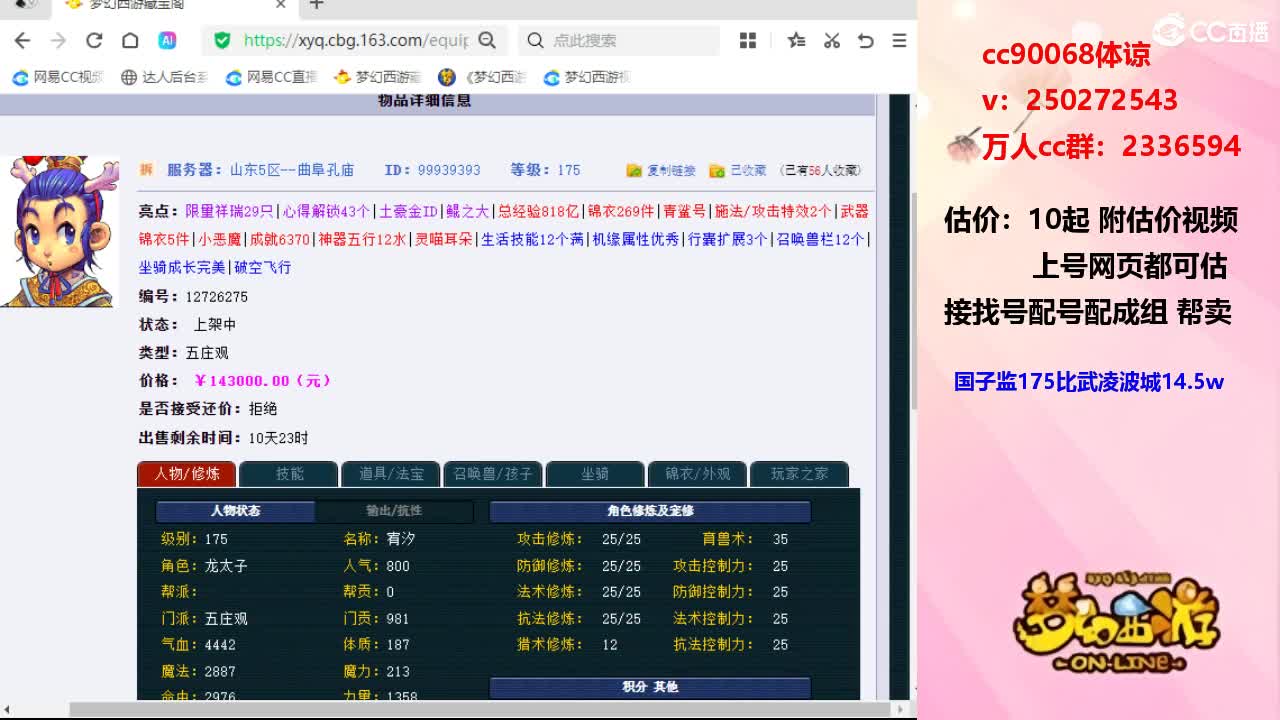Image resolution: width=1280 pixels, height=720 pixels.
Task: Open the browser home page
Action: 130,40
